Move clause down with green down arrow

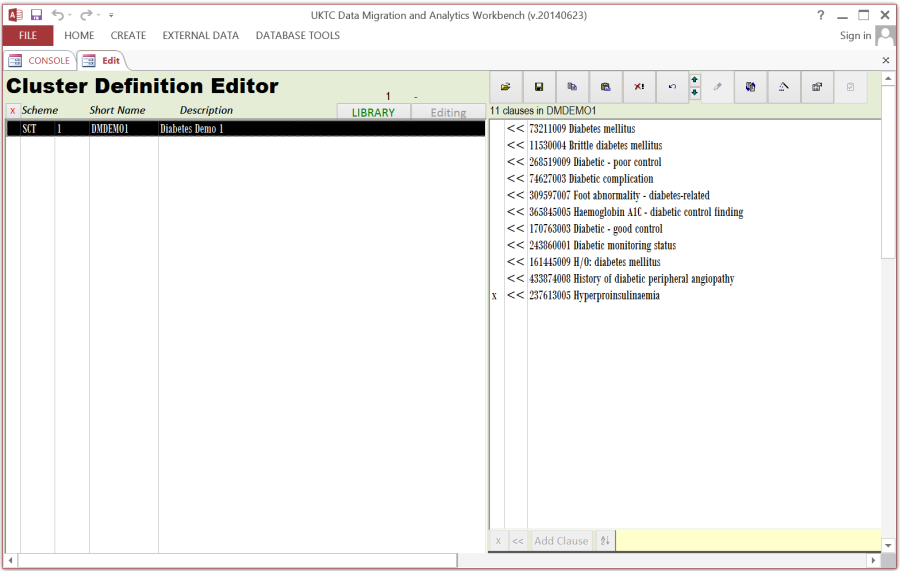click(x=695, y=93)
